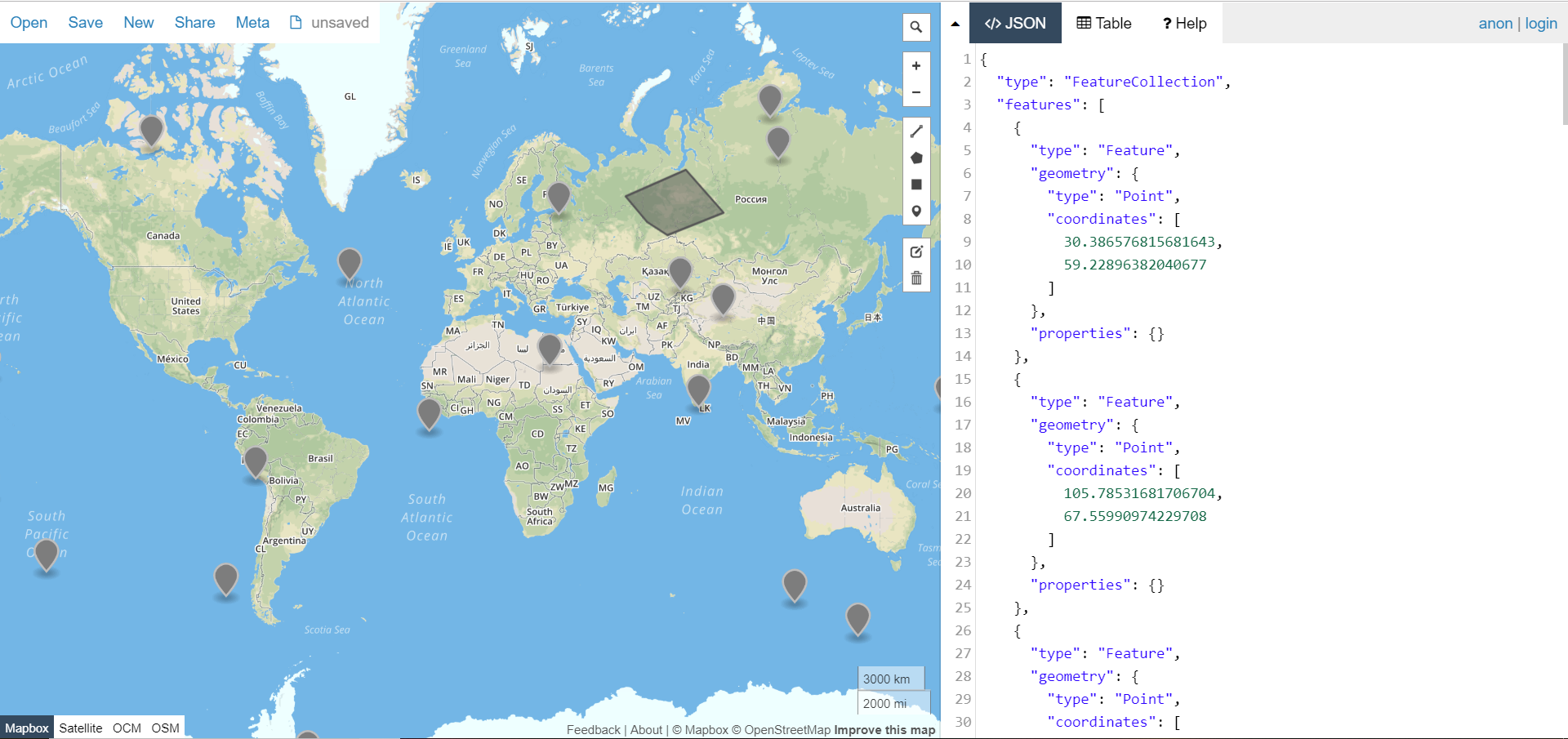1568x739 pixels.
Task: Click the marker over Kazakhstan
Action: (x=680, y=274)
